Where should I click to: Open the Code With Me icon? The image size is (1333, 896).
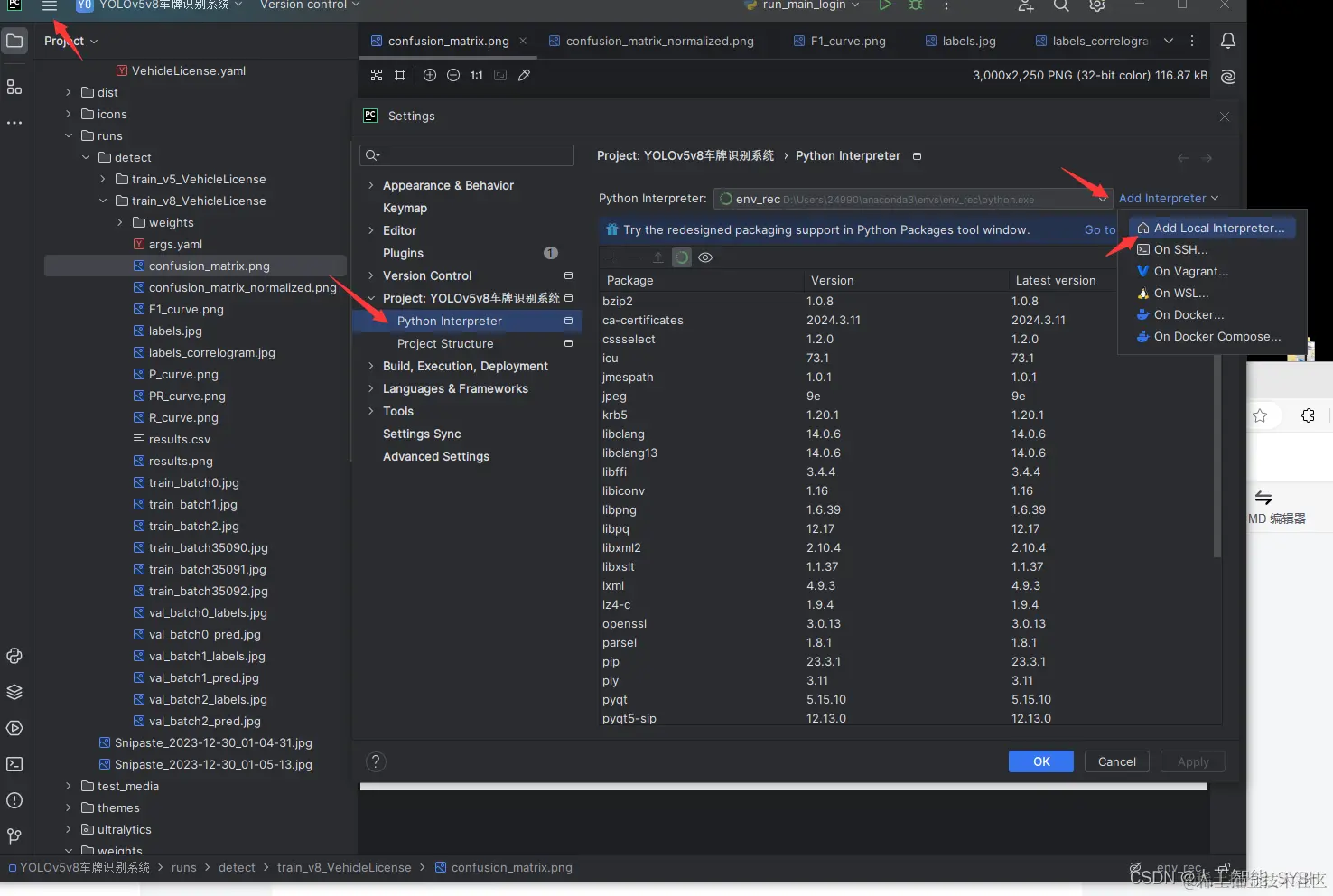click(x=1026, y=5)
